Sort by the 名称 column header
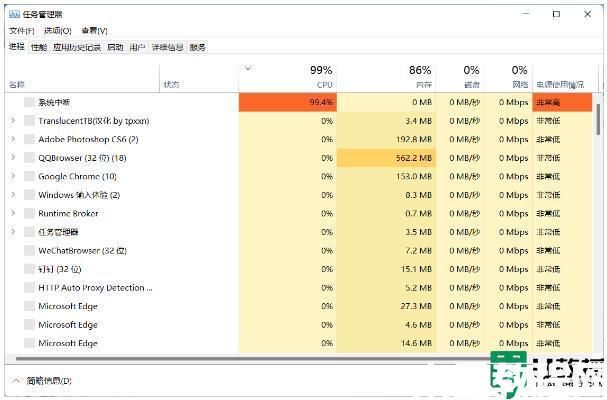This screenshot has height=400, width=607. point(83,78)
